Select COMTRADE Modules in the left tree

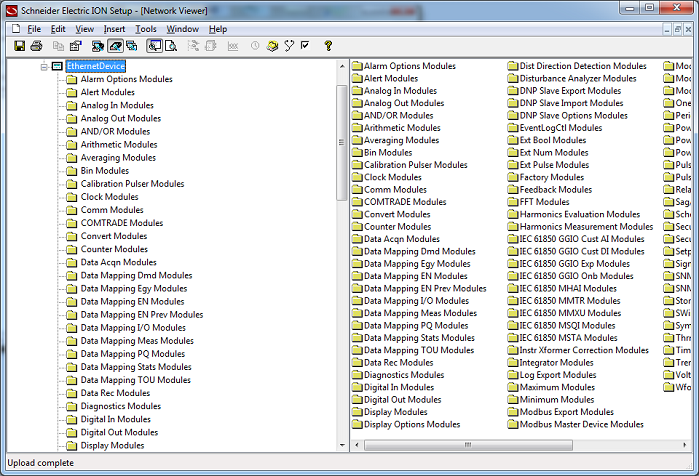122,223
